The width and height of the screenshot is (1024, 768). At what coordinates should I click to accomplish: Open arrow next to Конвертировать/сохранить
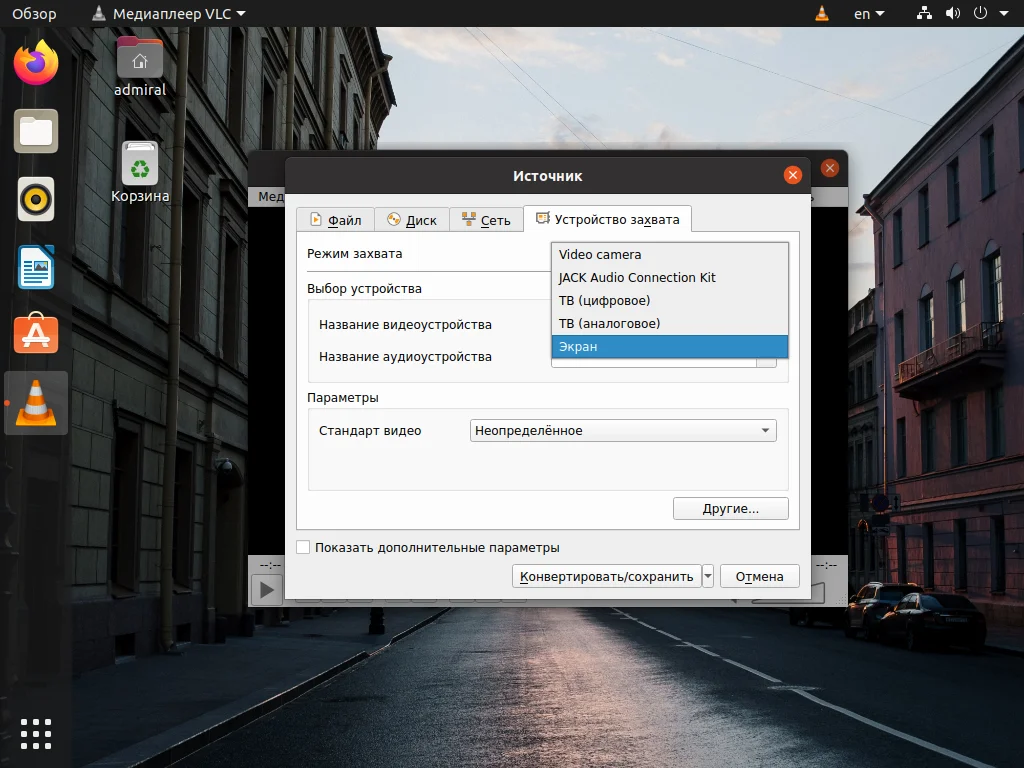pyautogui.click(x=708, y=576)
